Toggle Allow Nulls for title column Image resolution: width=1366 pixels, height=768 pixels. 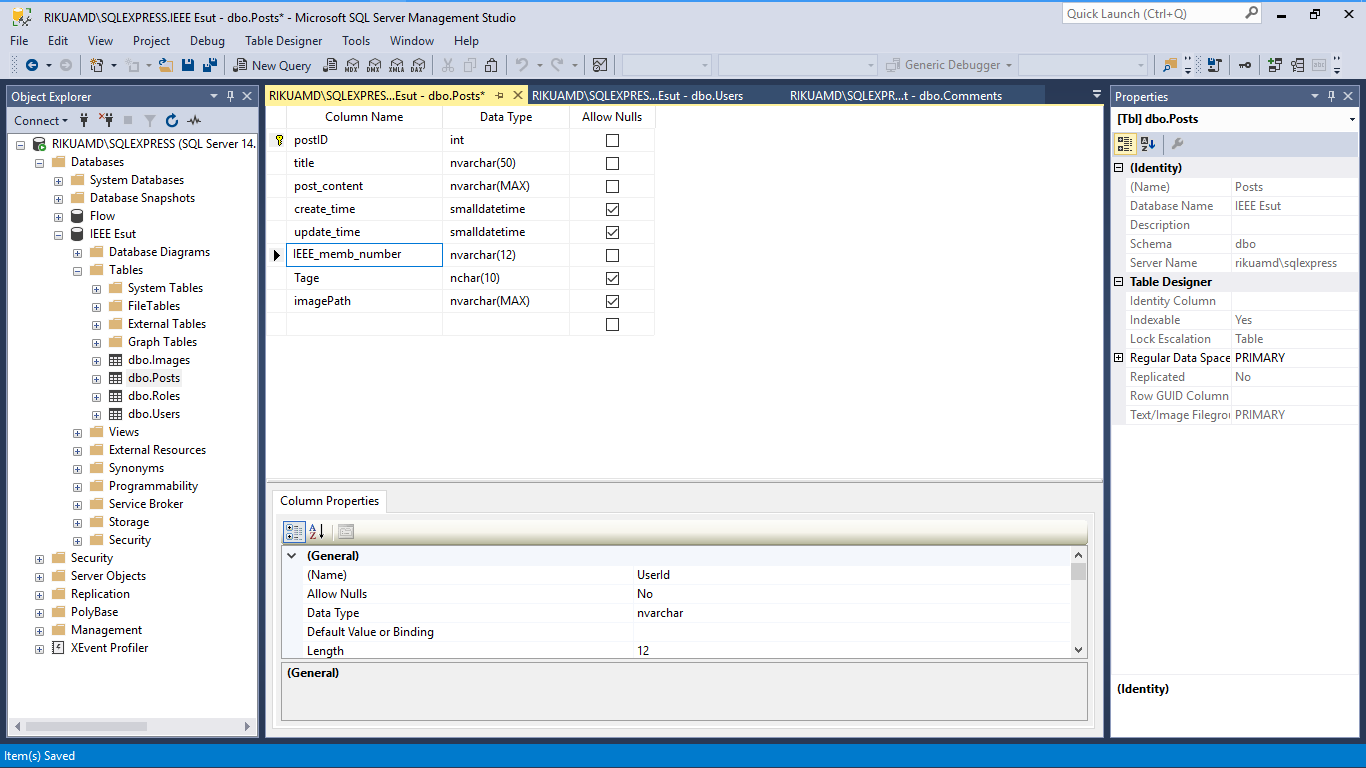[x=613, y=163]
